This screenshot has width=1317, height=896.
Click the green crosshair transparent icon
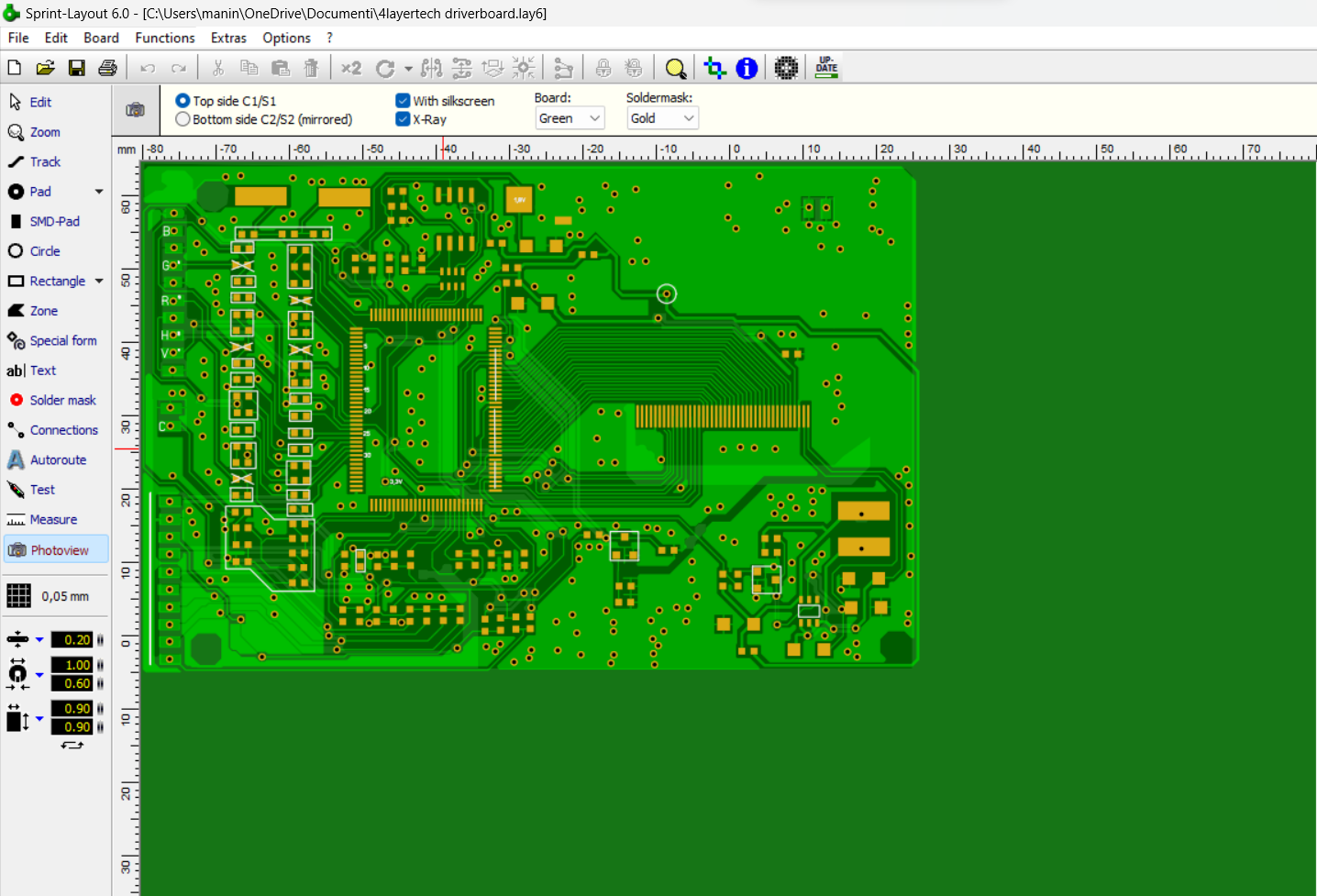tap(715, 68)
